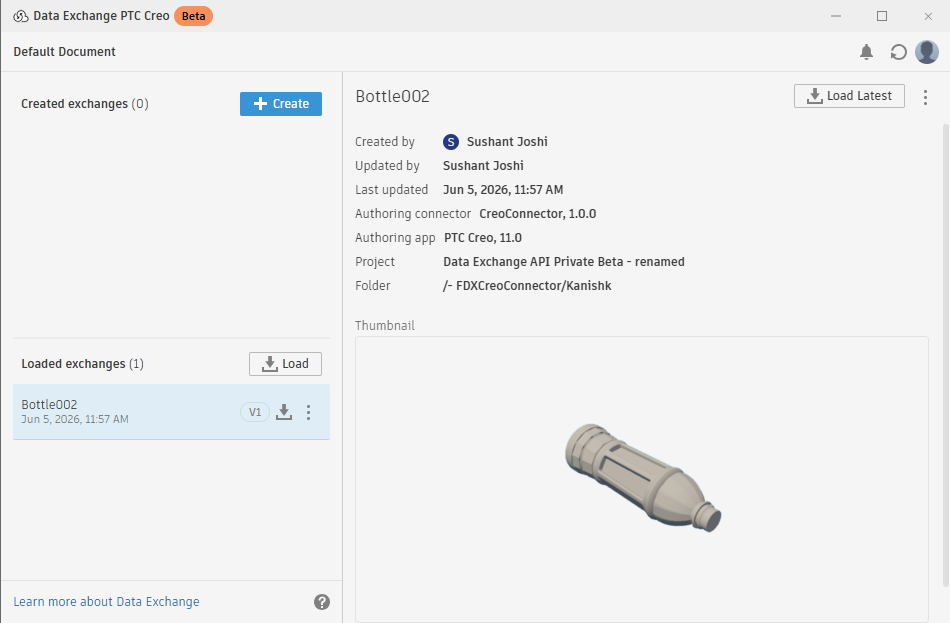Click the 'Data Exchange API Private Beta - renamed' project
Image resolution: width=950 pixels, height=623 pixels.
564,262
